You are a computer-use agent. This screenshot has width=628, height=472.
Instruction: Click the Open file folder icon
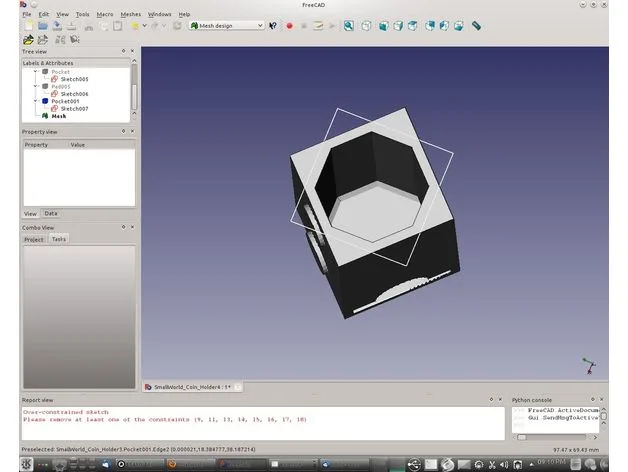click(43, 26)
